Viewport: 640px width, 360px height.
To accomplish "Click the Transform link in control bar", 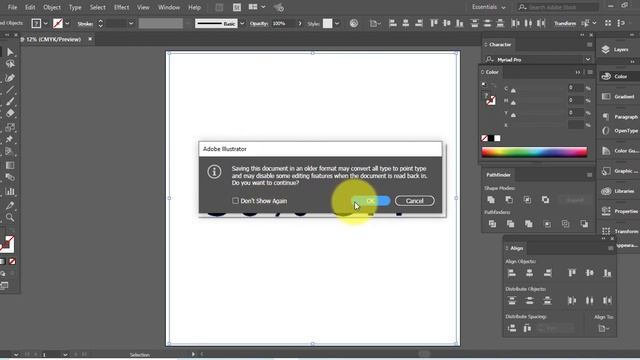I will click(x=565, y=24).
